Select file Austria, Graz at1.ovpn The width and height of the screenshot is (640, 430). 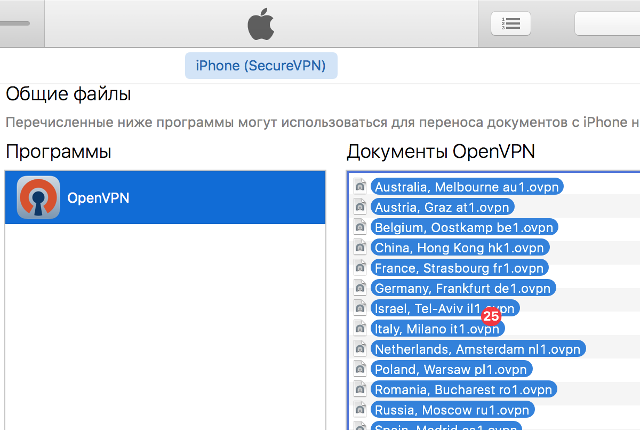tap(442, 207)
